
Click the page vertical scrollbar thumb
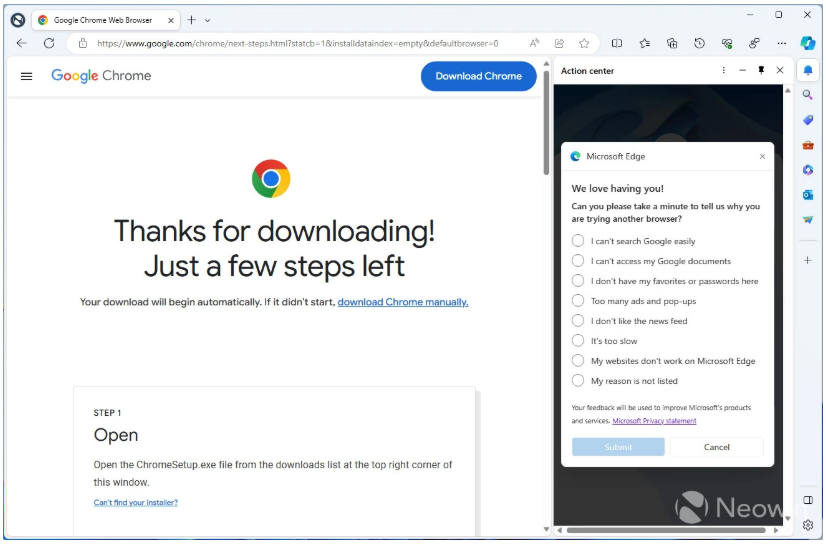click(546, 122)
